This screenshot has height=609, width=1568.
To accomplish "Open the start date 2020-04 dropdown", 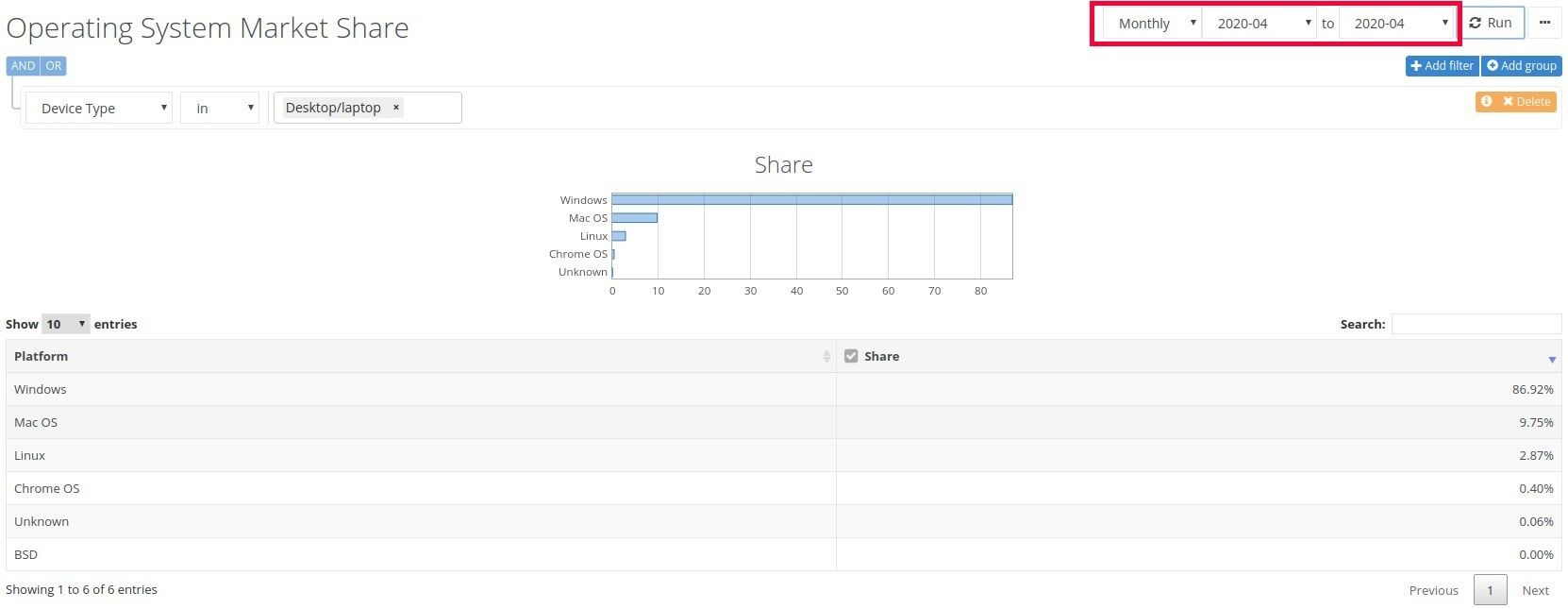I will point(1260,24).
